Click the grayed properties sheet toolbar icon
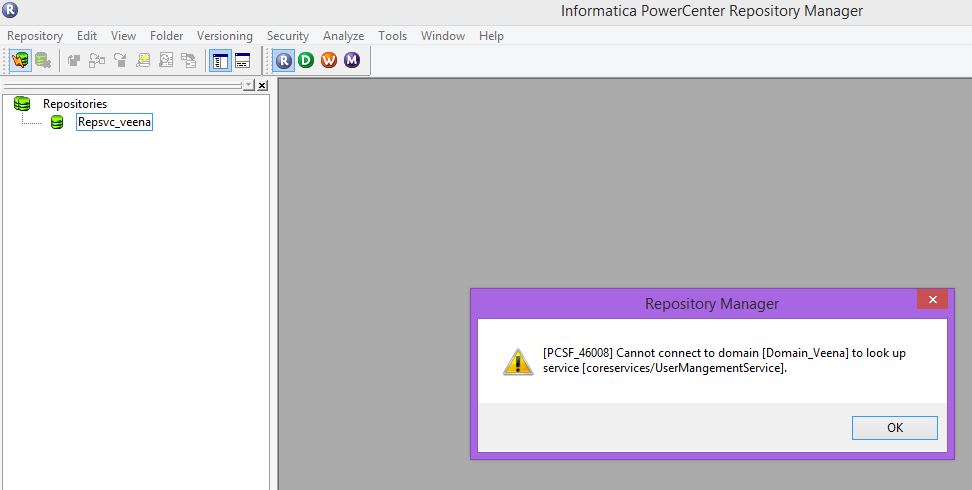 166,60
